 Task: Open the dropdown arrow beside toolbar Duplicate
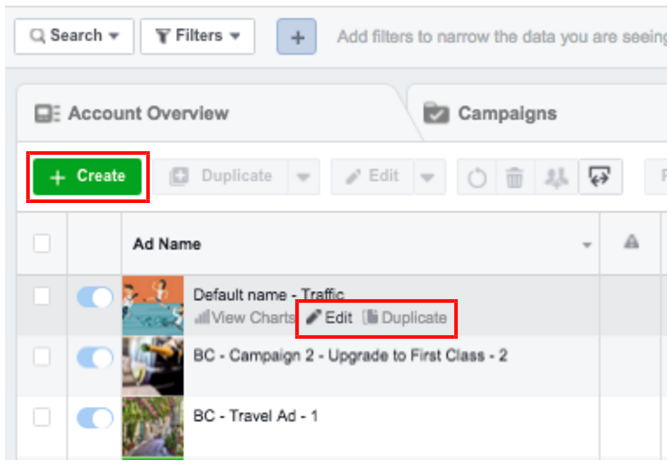point(303,177)
